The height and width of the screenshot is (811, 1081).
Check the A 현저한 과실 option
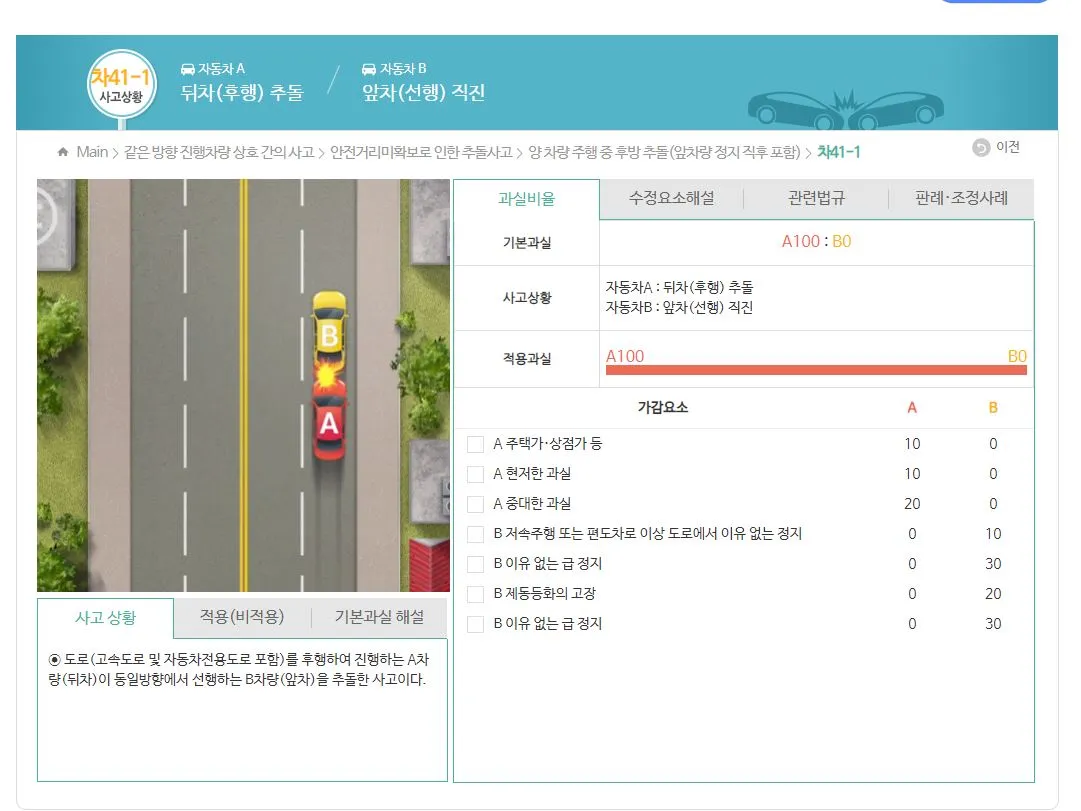tap(475, 473)
